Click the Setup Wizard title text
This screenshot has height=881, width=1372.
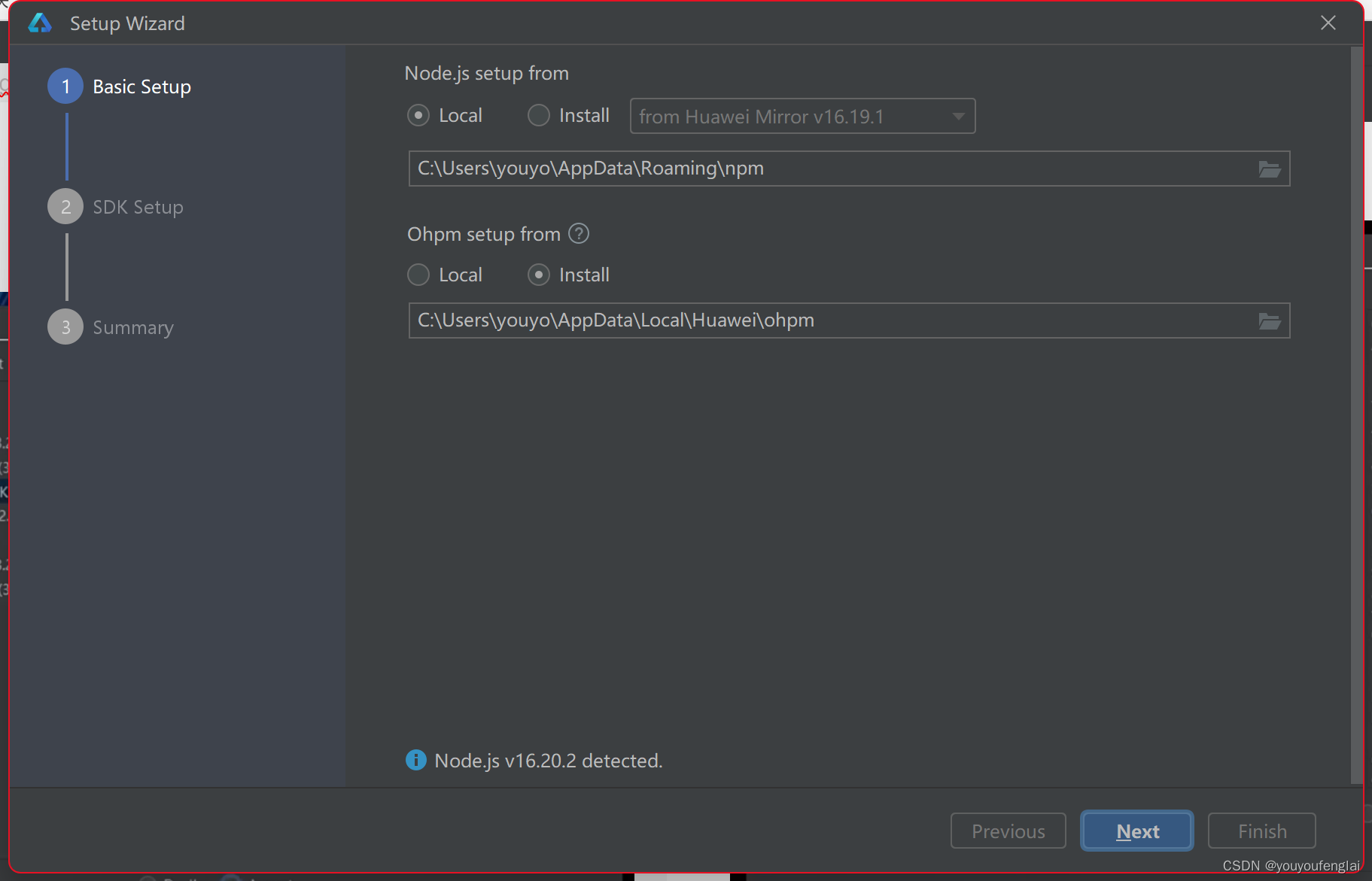coord(127,23)
